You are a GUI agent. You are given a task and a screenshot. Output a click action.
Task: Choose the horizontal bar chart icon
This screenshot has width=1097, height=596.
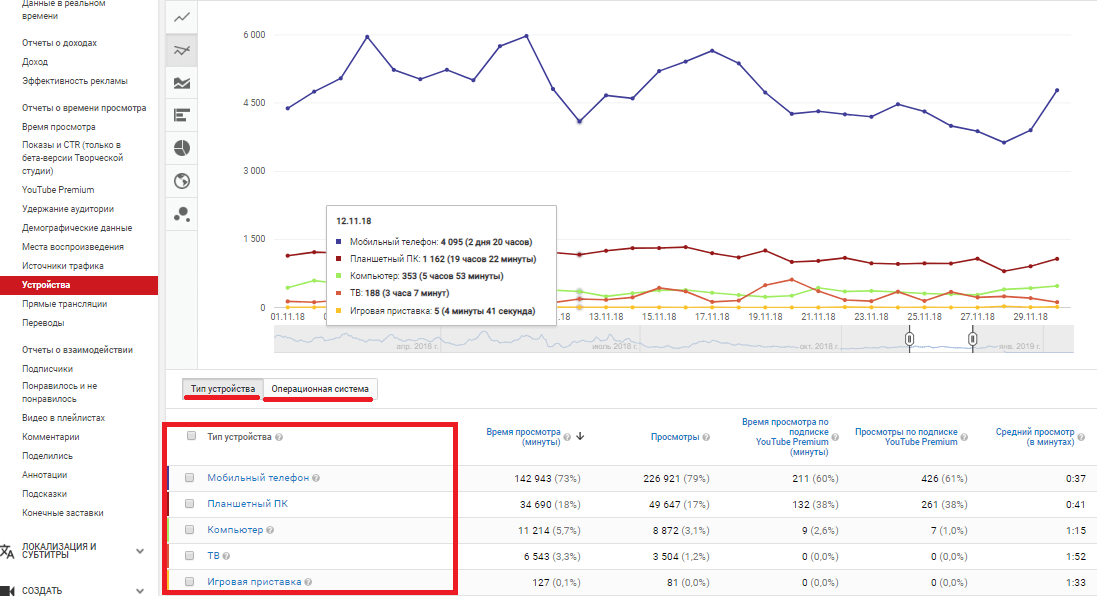tap(182, 116)
